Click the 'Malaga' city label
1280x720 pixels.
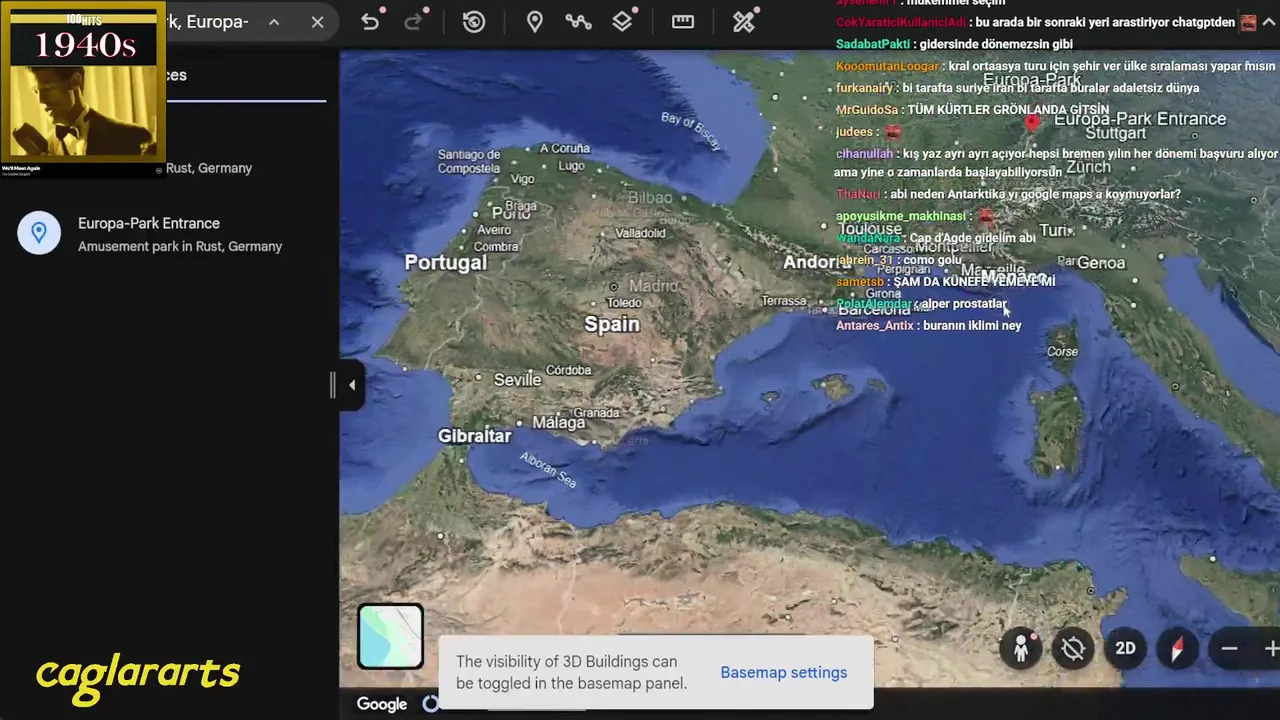pyautogui.click(x=558, y=423)
